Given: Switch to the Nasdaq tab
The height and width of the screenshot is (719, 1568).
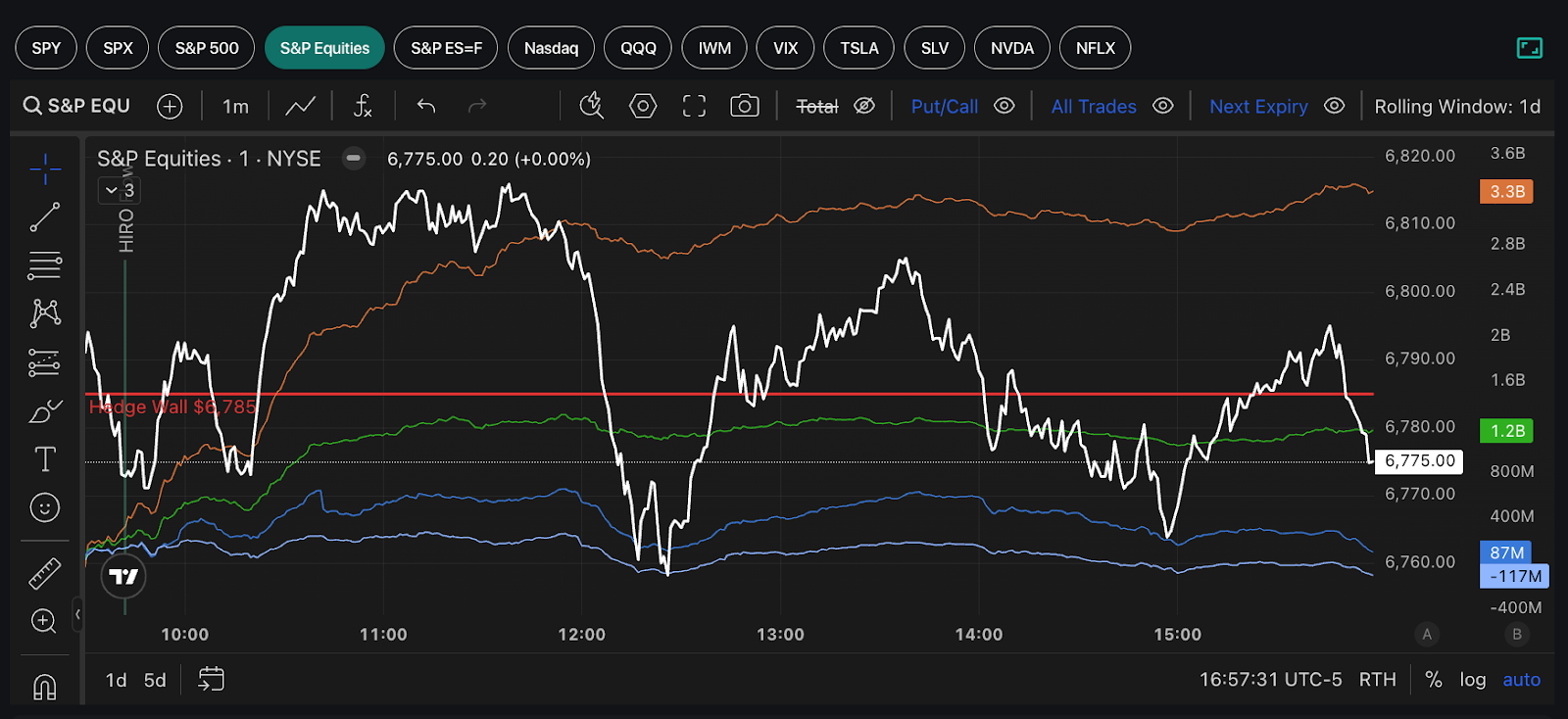Looking at the screenshot, I should point(551,48).
